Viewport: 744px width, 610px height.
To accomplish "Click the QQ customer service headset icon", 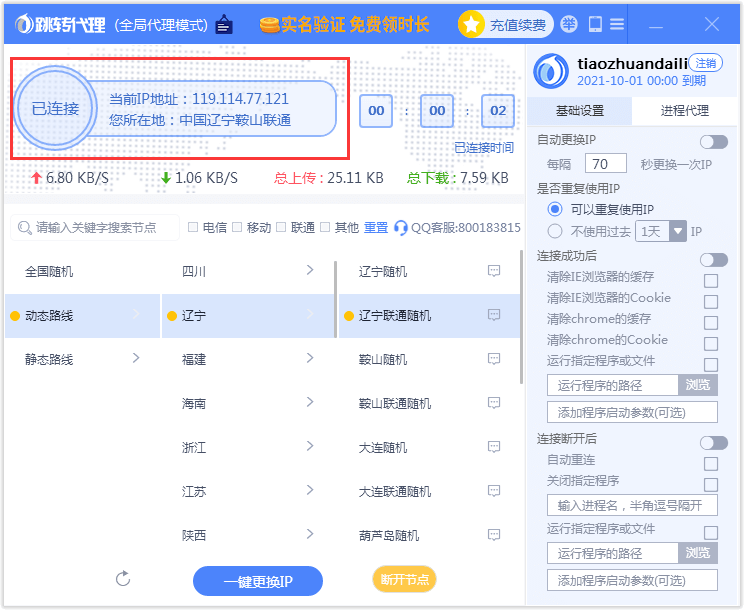I will (x=401, y=228).
